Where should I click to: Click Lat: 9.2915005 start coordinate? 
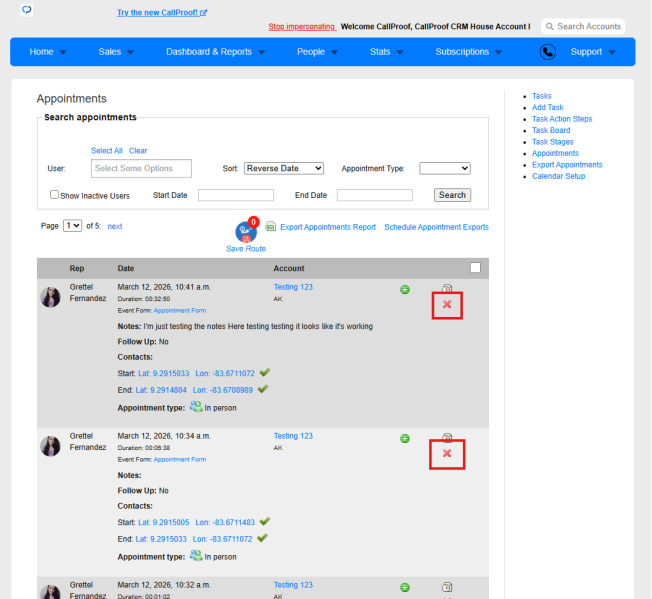(x=163, y=522)
